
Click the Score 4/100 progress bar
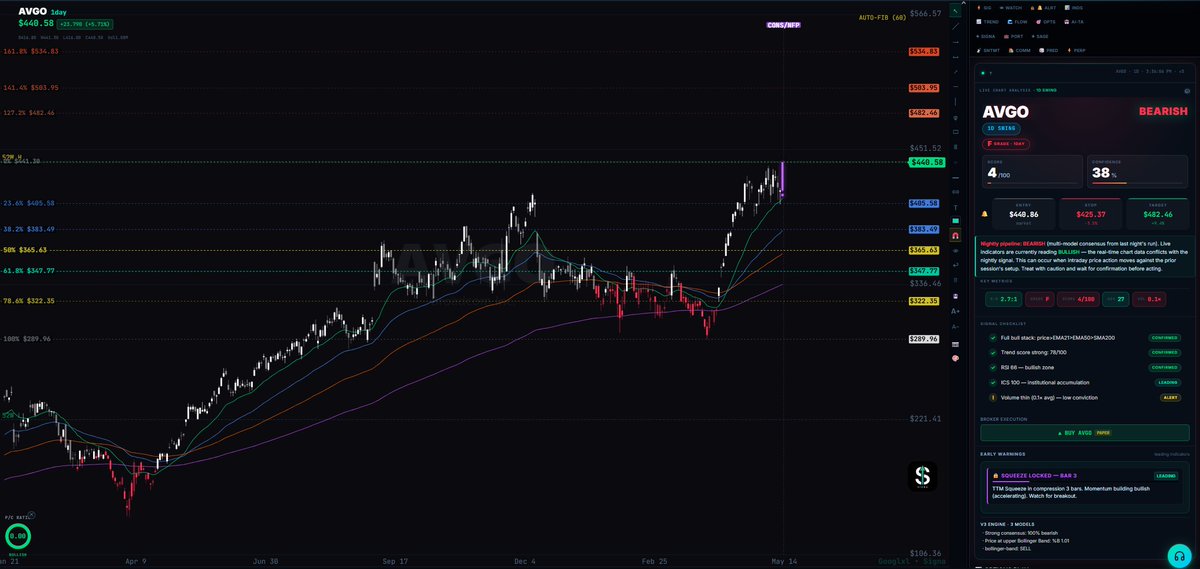coord(1032,183)
